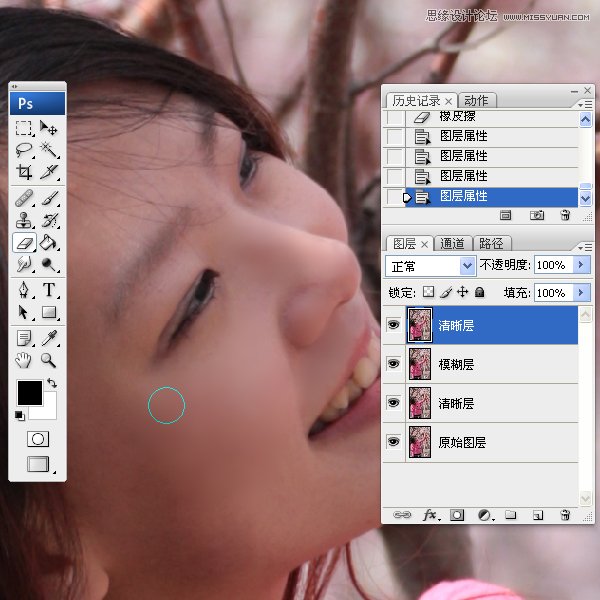Create a new group folder in Layers panel
The image size is (600, 600).
pos(510,515)
